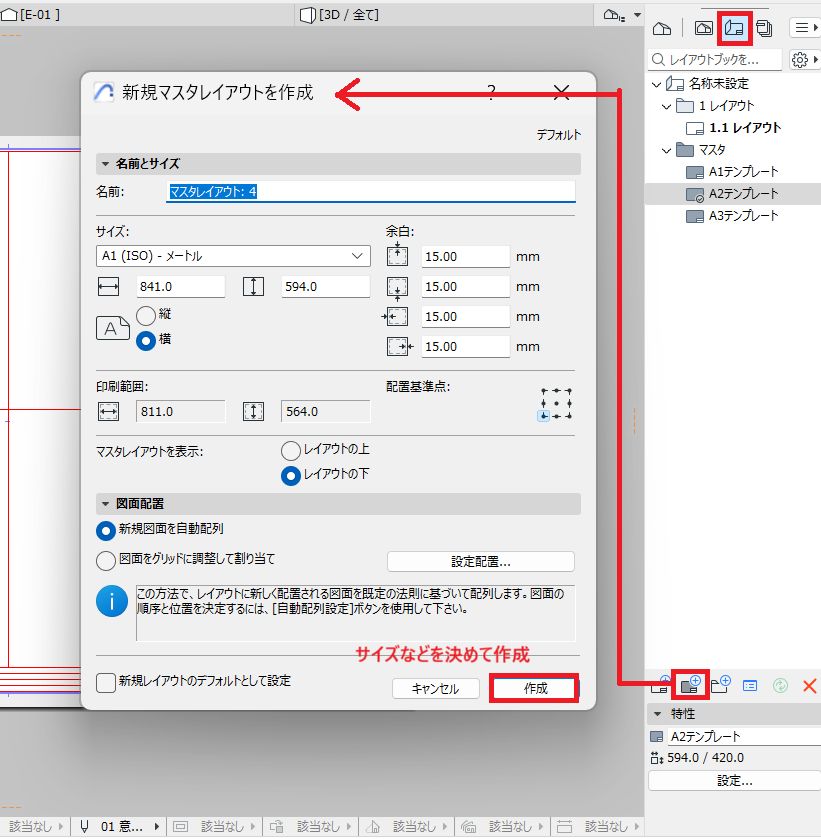Open the 01 意... pen set dropdown arrow

click(x=157, y=827)
